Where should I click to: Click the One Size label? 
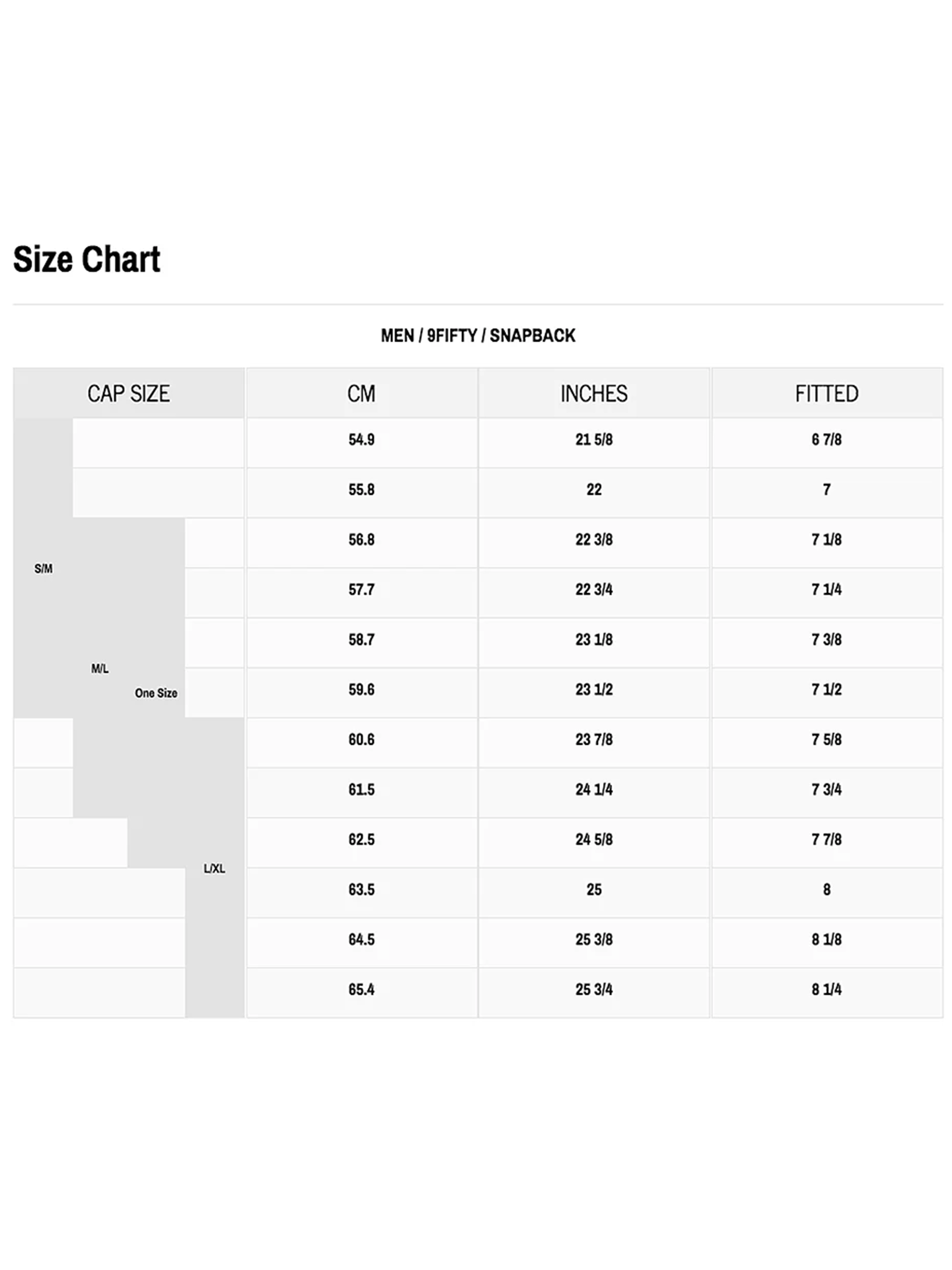coord(156,693)
